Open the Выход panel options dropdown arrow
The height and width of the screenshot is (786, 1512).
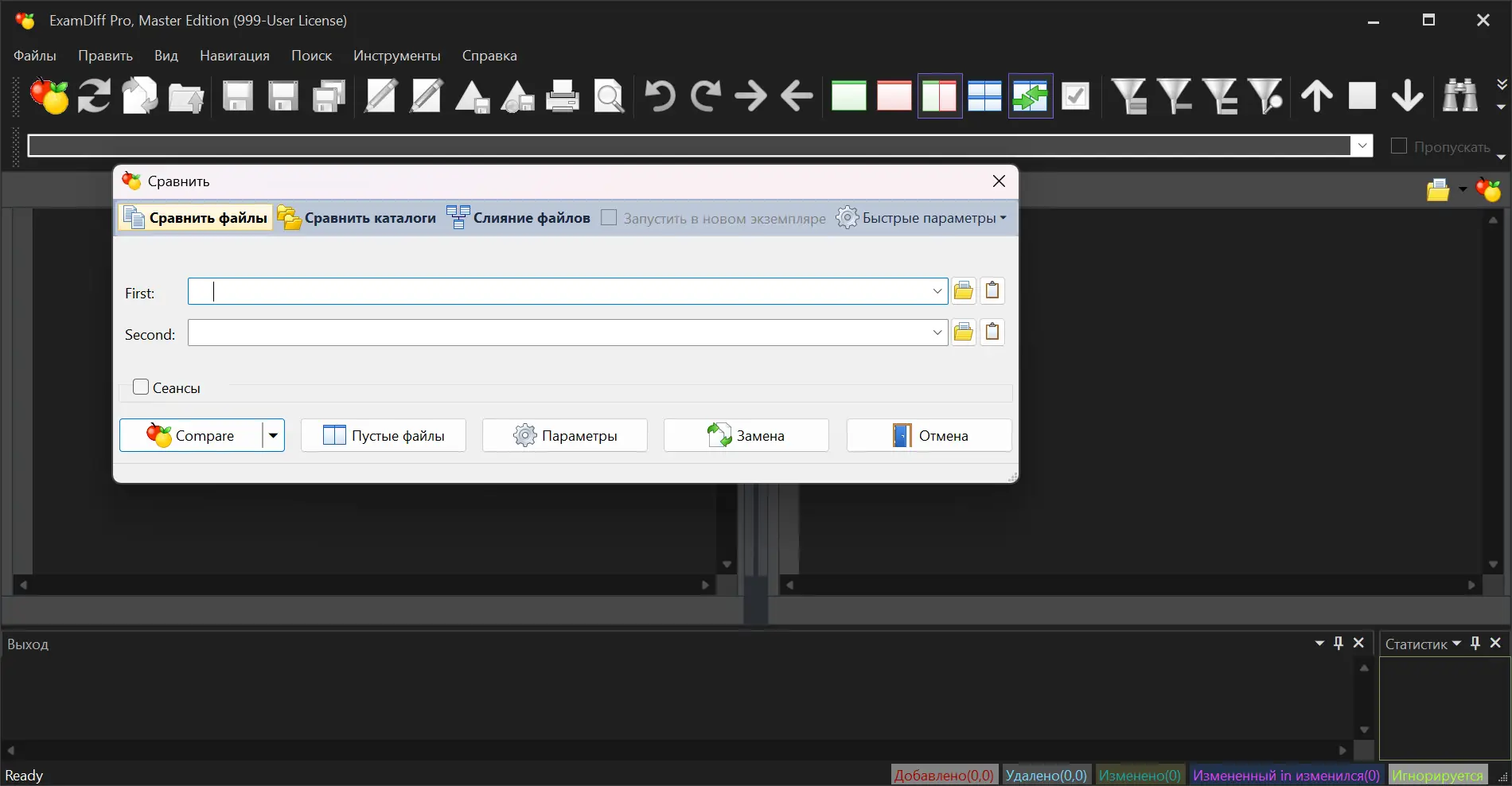(1319, 643)
